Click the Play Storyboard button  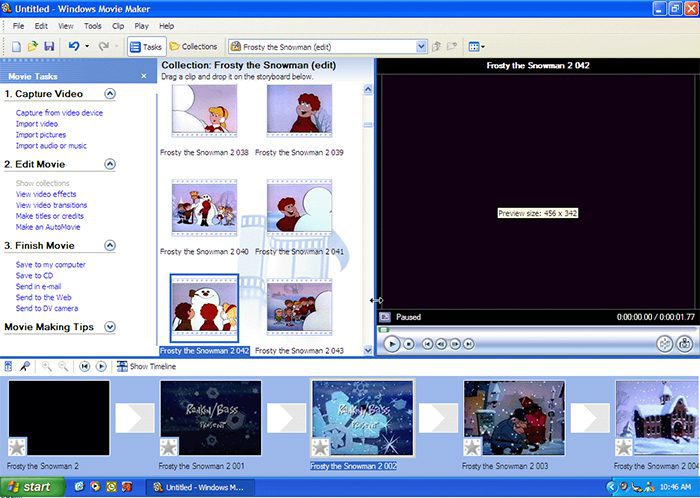pyautogui.click(x=101, y=366)
